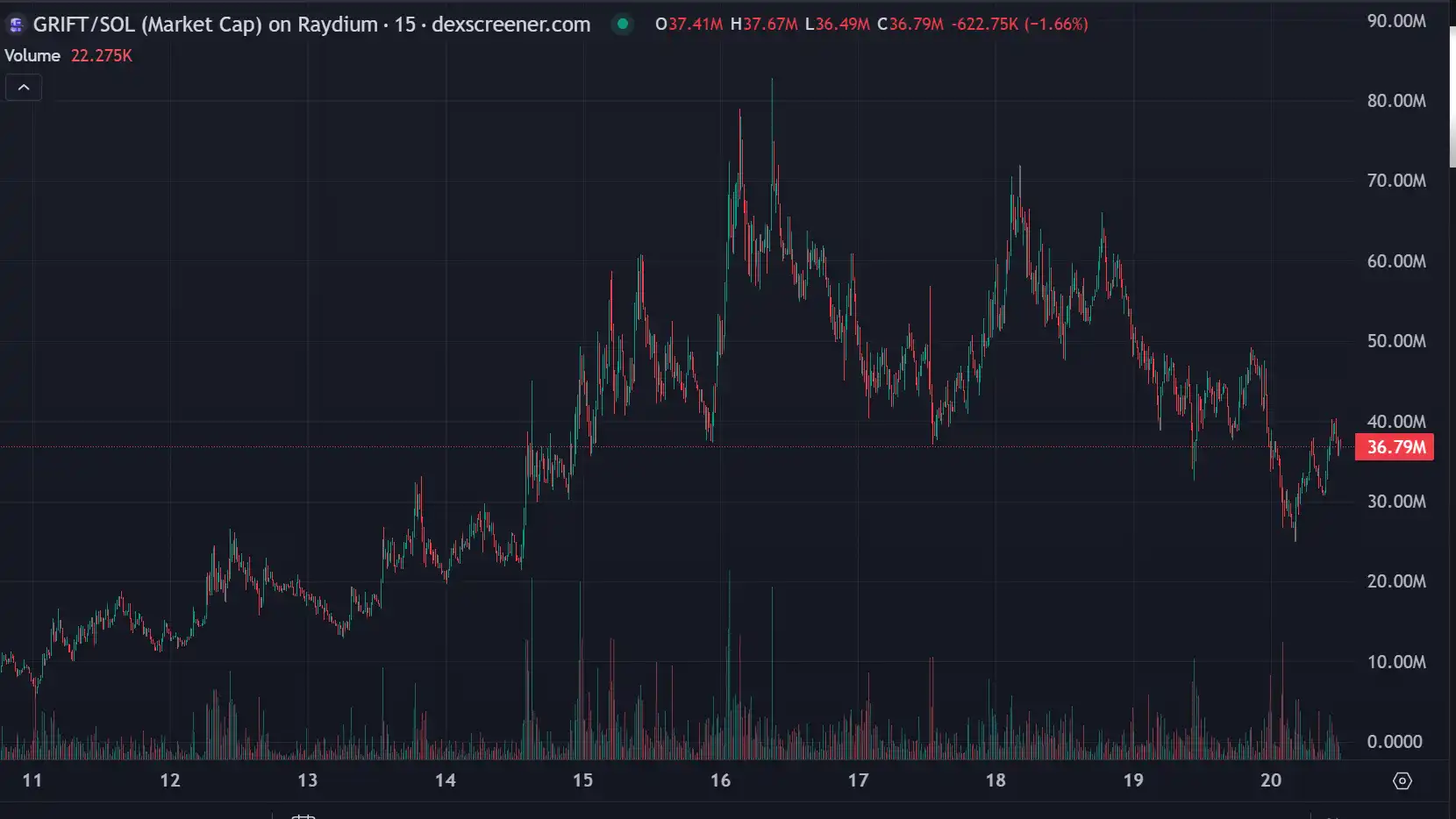Click date 13 on the time axis
The image size is (1456, 819).
[308, 780]
